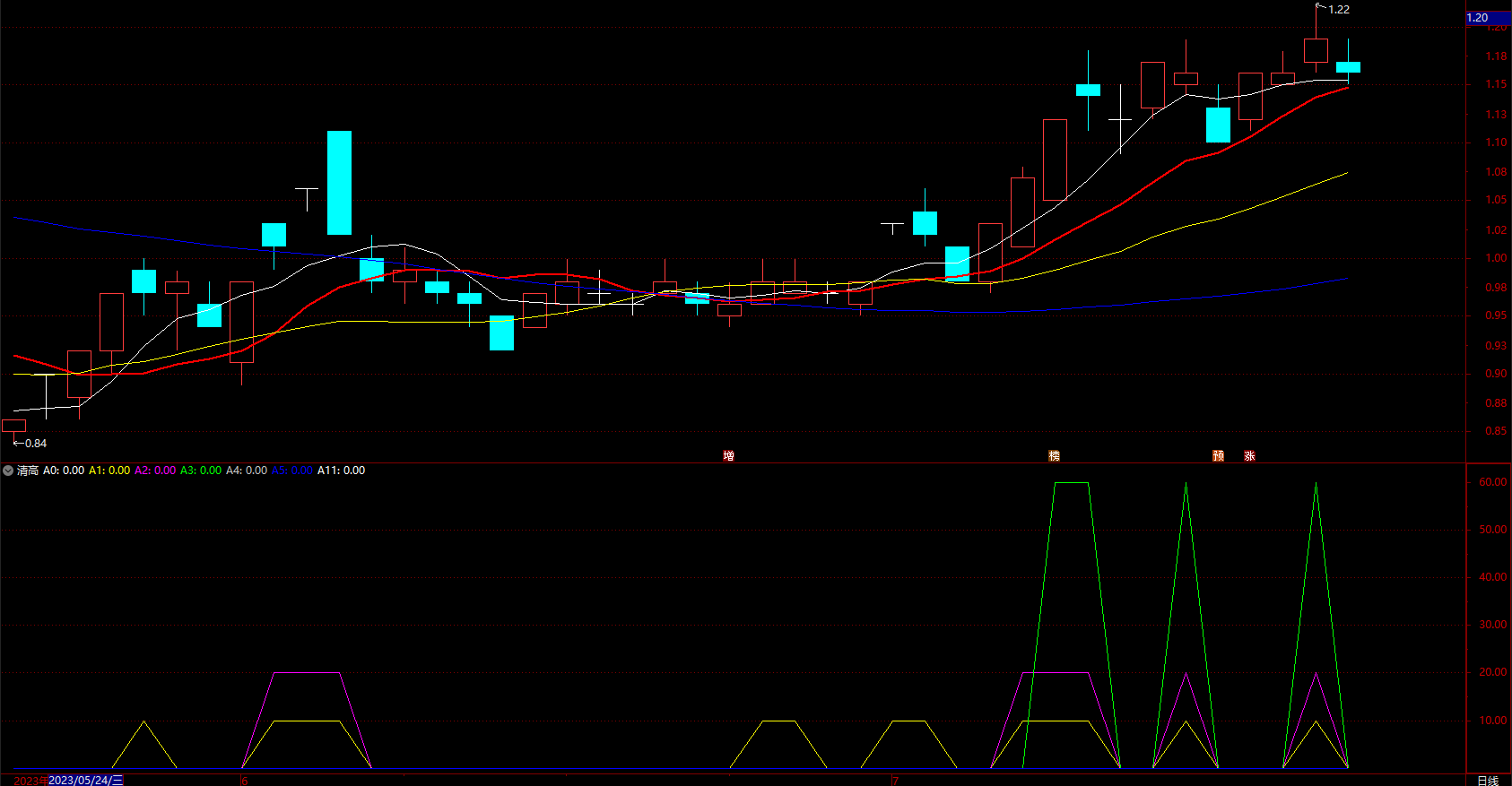Click the 榜 event marker icon
Screen dimensions: 1512x786
[1055, 456]
